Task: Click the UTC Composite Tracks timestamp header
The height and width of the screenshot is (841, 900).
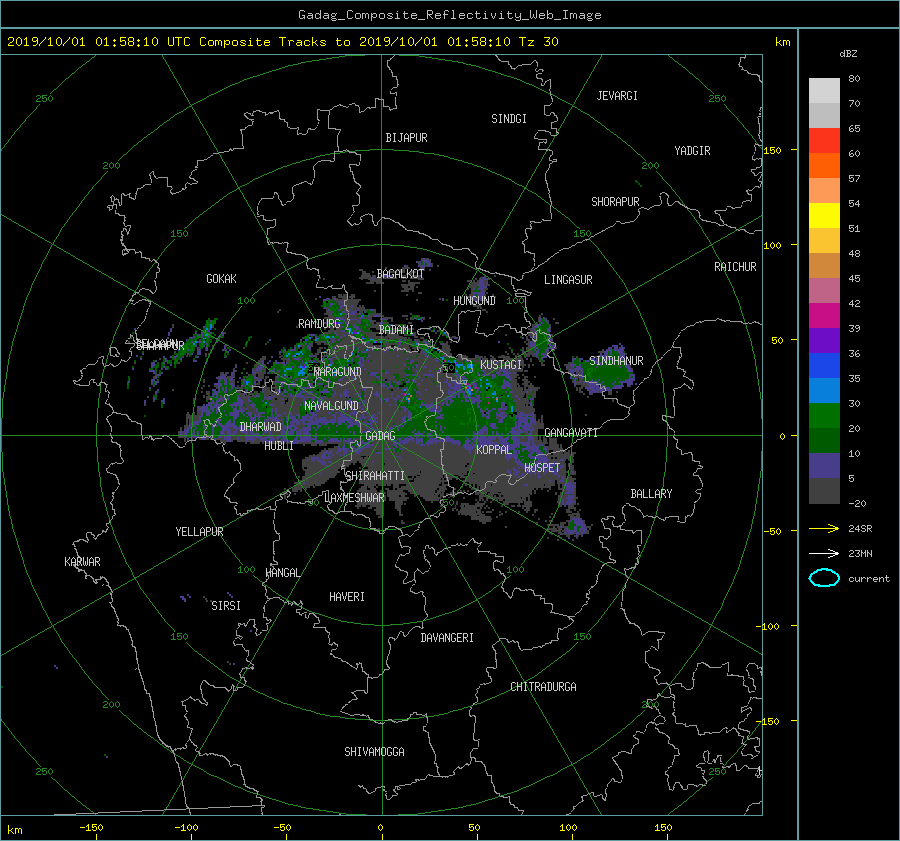Action: click(x=282, y=42)
